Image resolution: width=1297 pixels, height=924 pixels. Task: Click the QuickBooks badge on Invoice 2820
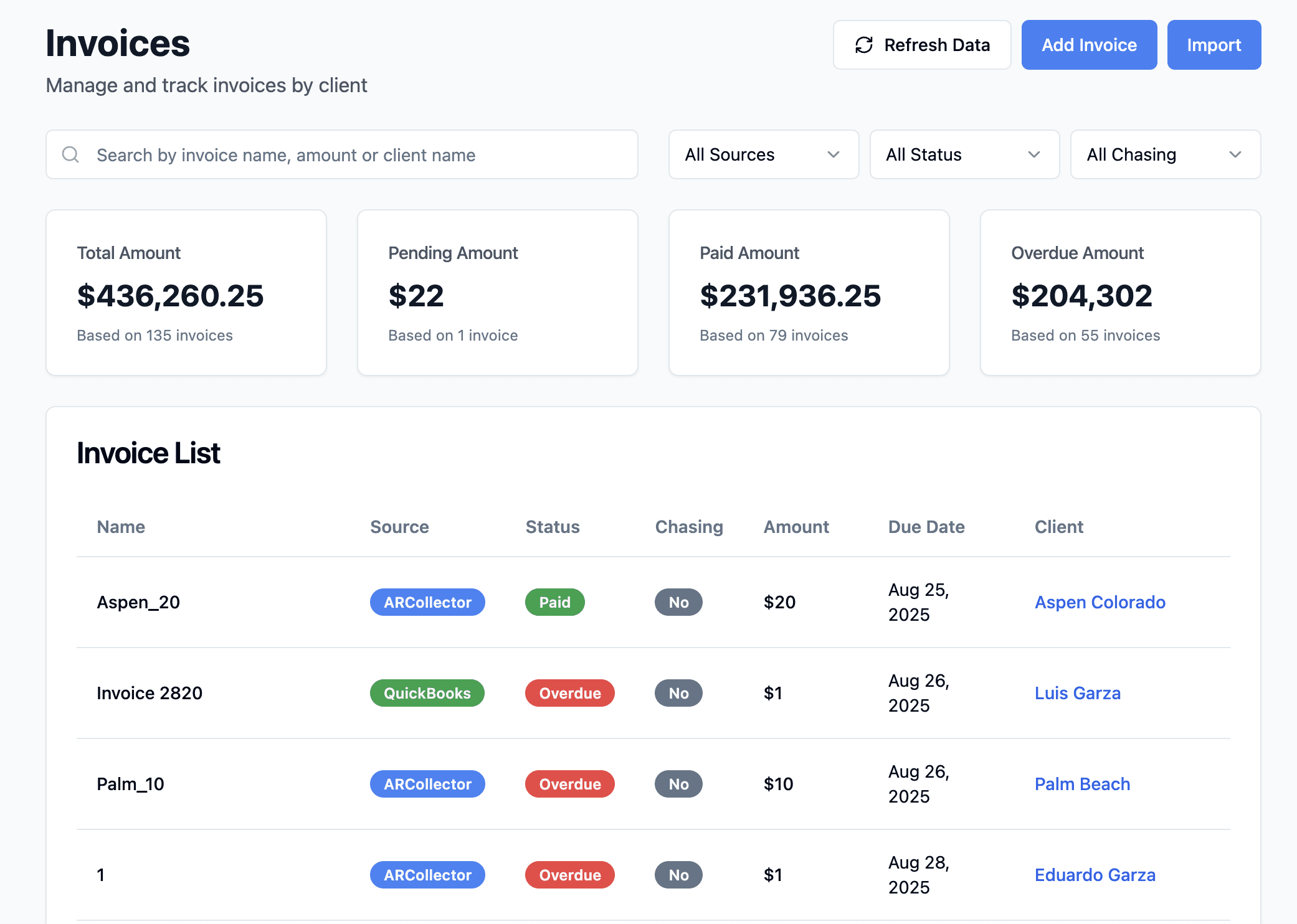point(427,693)
